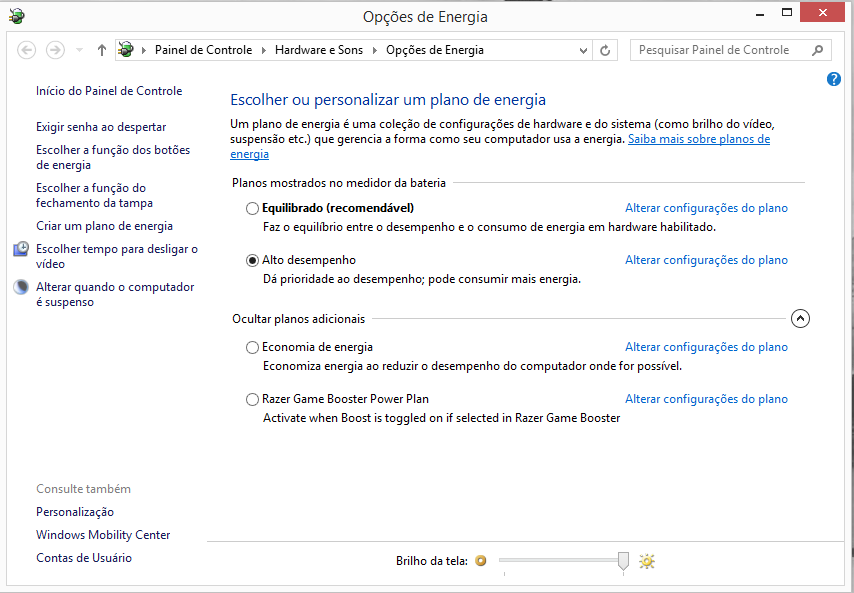Alterar configurações do plano for Equilibrado
854x593 pixels.
(706, 208)
